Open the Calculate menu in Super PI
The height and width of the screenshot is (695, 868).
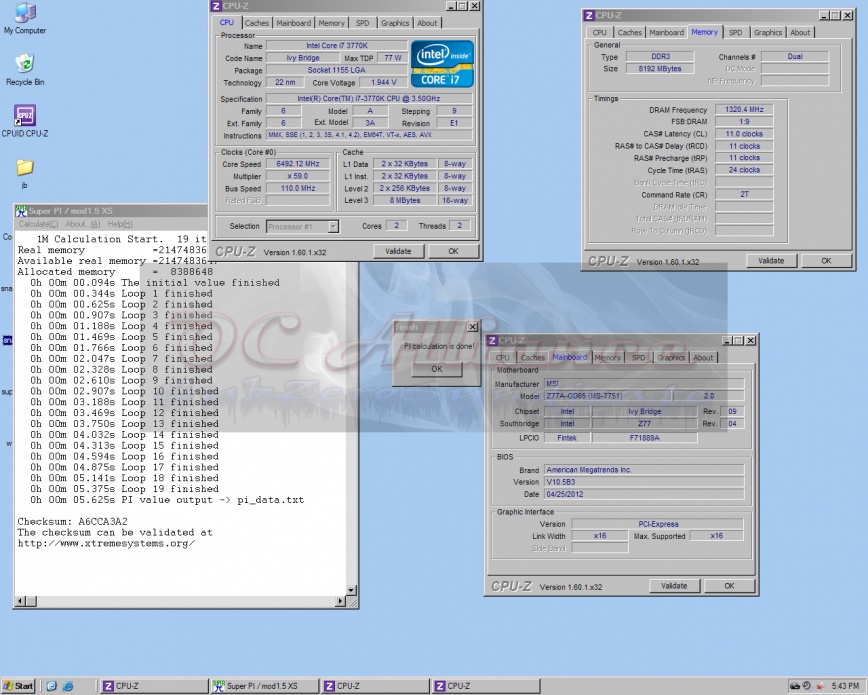coord(38,224)
